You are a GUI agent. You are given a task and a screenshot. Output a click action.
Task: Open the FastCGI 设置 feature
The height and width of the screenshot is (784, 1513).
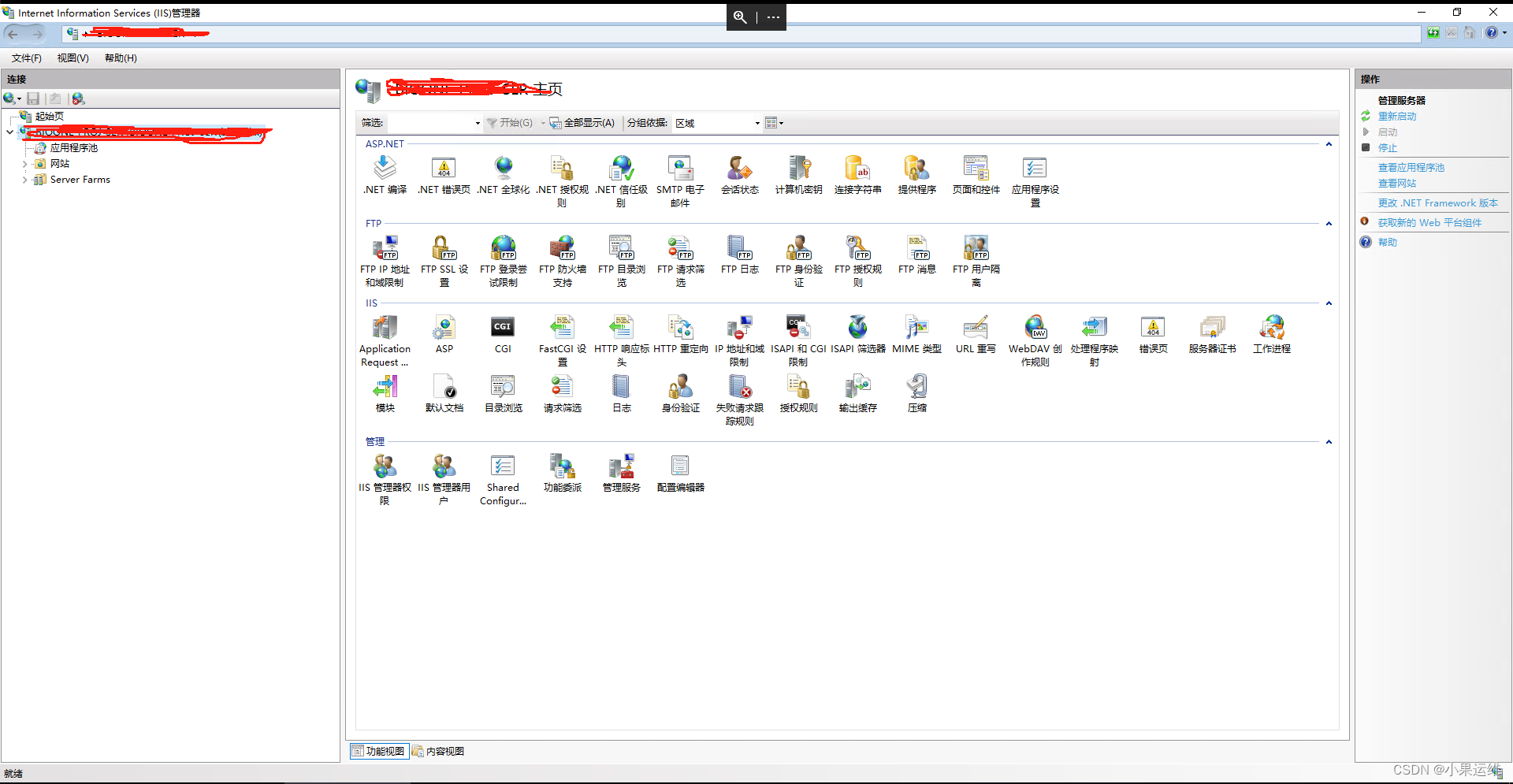pos(562,340)
